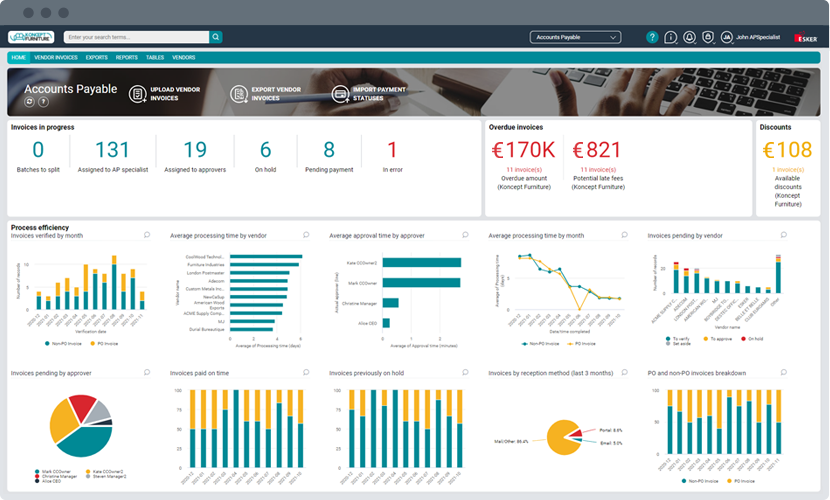Viewport: 830px width, 500px height.
Task: Open the Reports tab
Action: (127, 57)
